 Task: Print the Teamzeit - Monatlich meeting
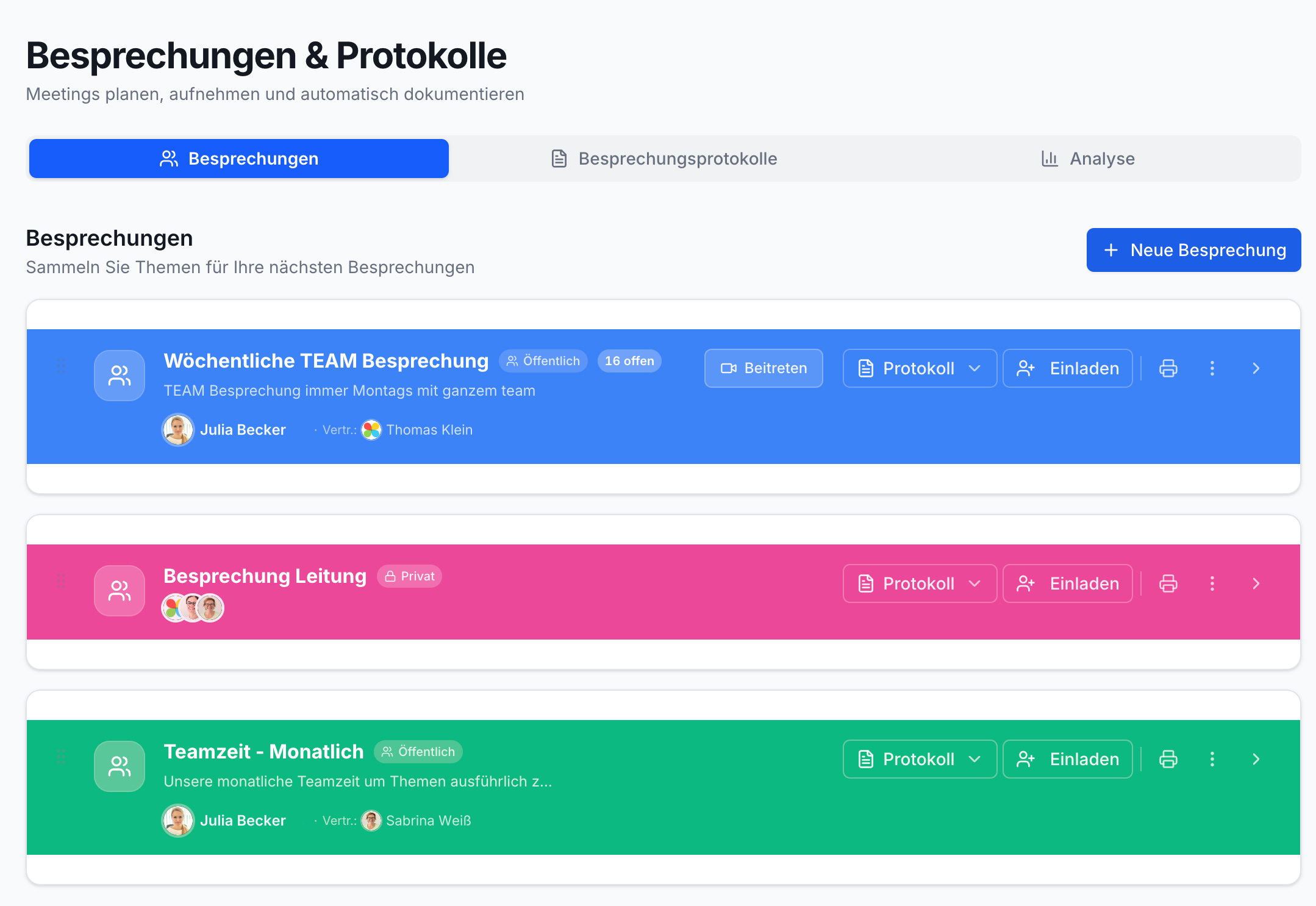point(1168,759)
